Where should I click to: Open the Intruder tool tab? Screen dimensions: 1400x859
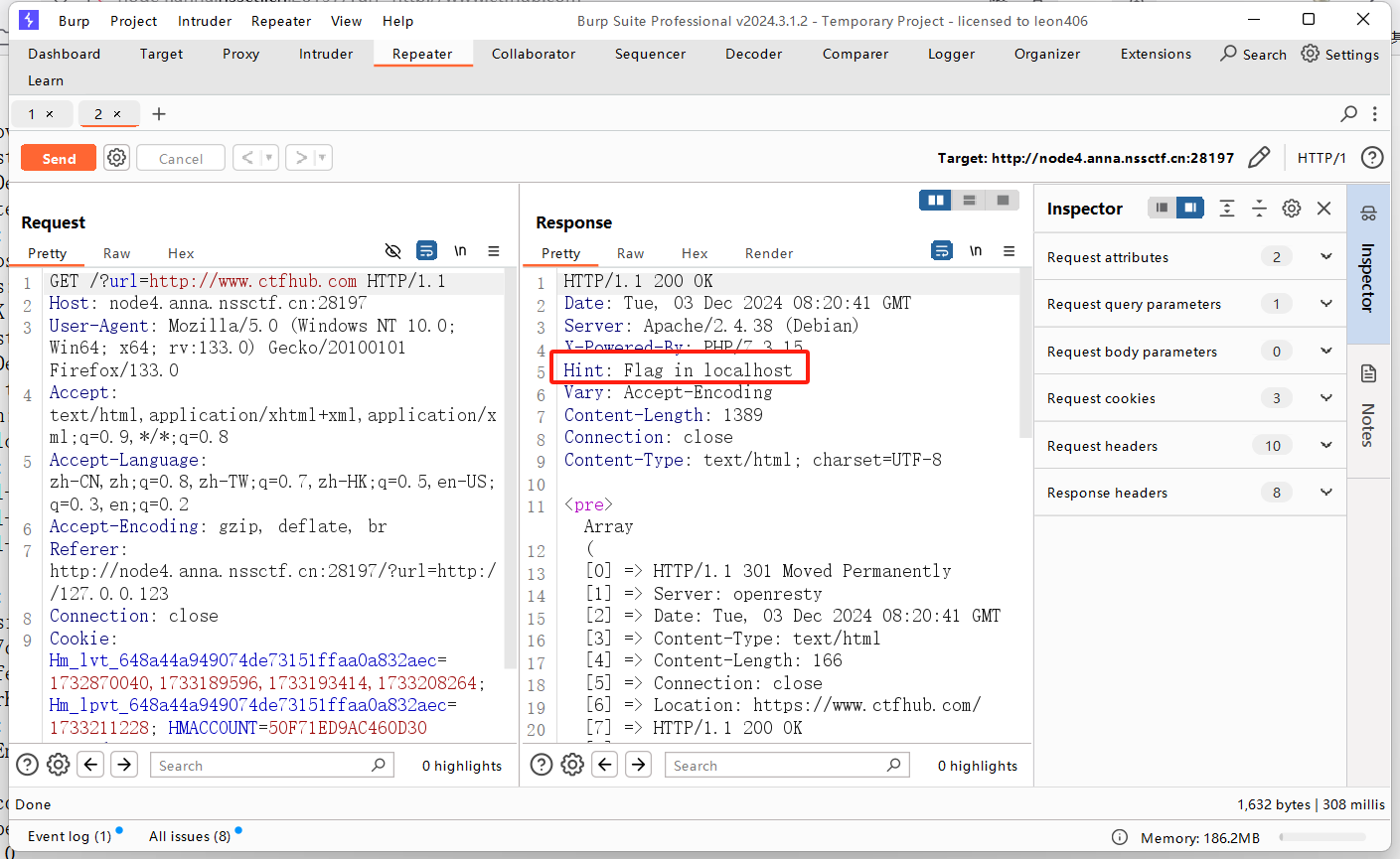pyautogui.click(x=326, y=54)
